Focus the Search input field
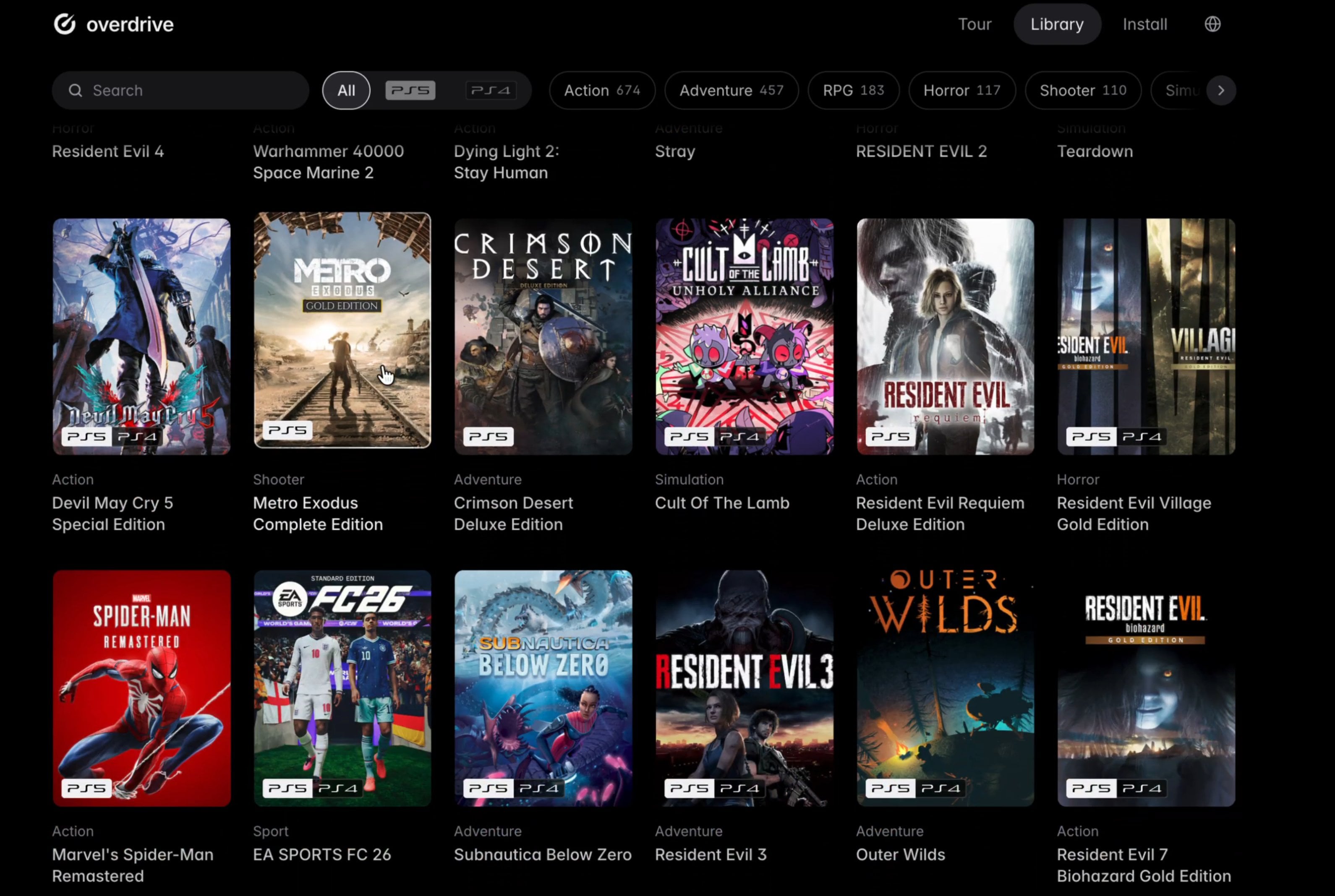The height and width of the screenshot is (896, 1335). click(x=180, y=90)
